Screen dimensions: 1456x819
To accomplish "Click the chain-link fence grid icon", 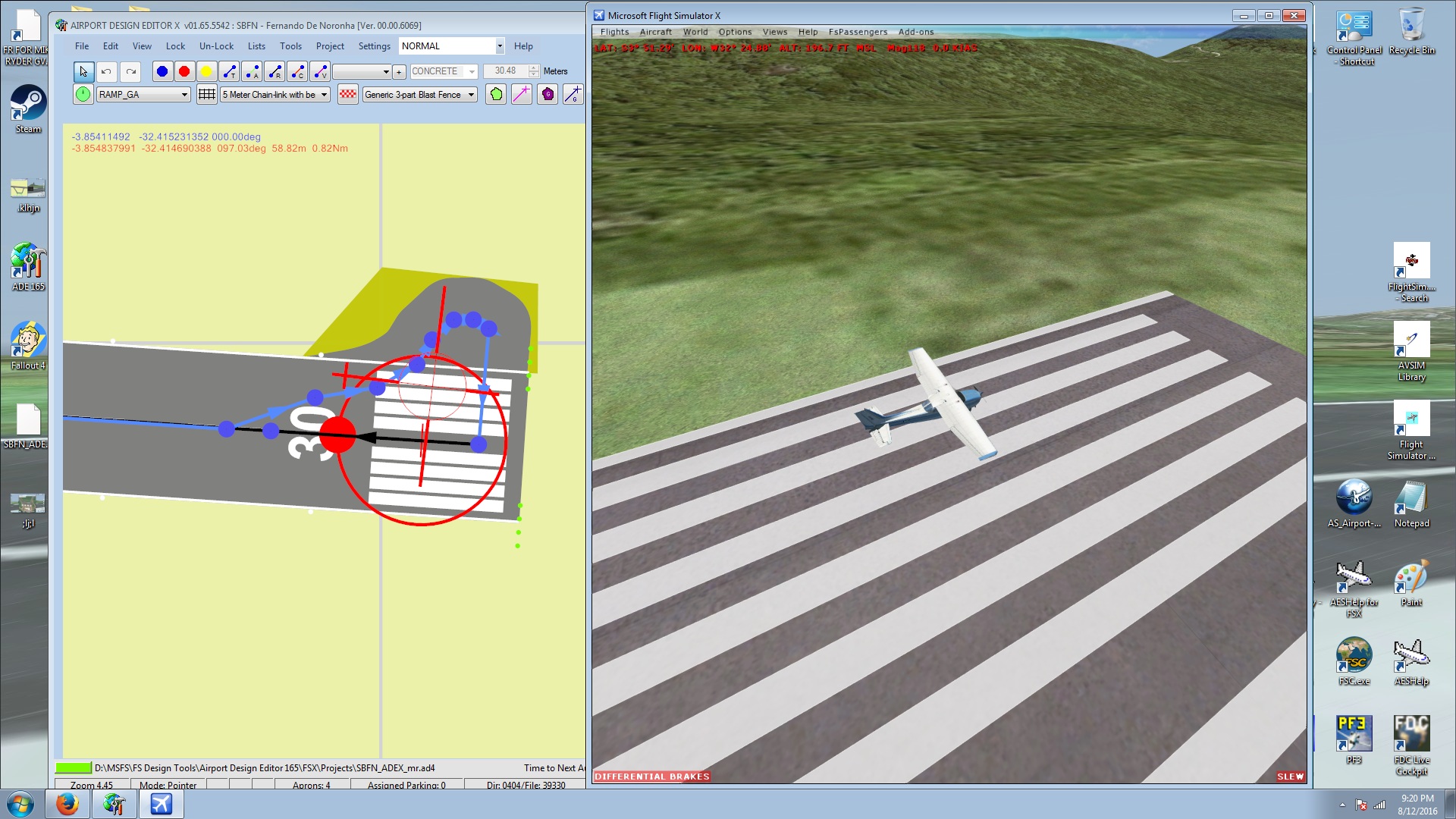I will 206,94.
